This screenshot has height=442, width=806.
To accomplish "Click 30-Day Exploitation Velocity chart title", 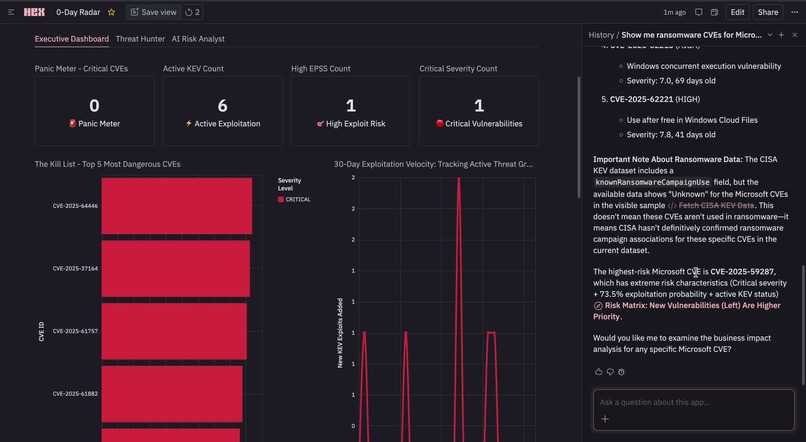I will point(433,164).
